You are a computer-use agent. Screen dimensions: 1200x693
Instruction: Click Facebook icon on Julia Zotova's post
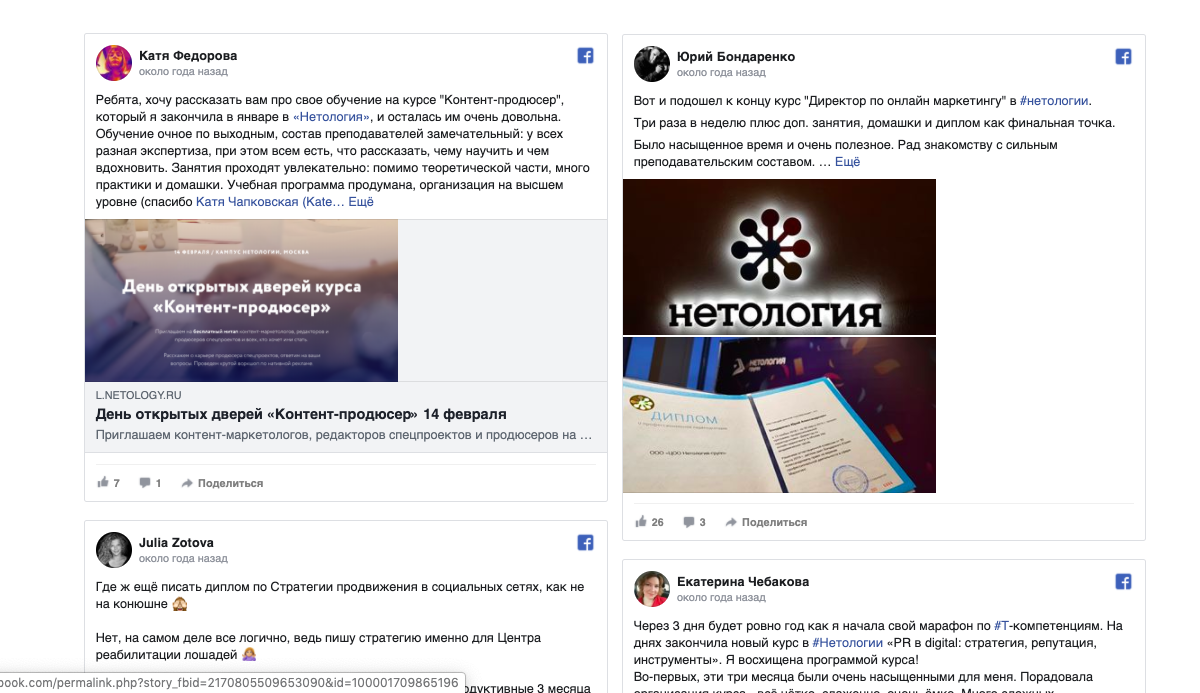coord(586,543)
